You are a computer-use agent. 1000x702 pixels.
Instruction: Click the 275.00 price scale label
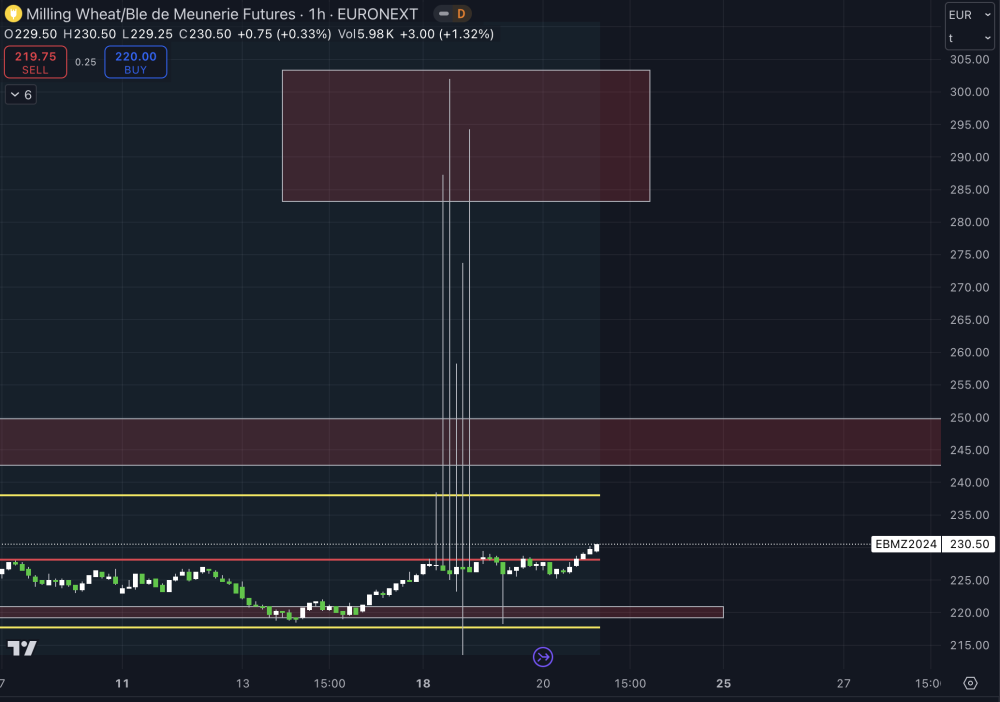(x=969, y=254)
